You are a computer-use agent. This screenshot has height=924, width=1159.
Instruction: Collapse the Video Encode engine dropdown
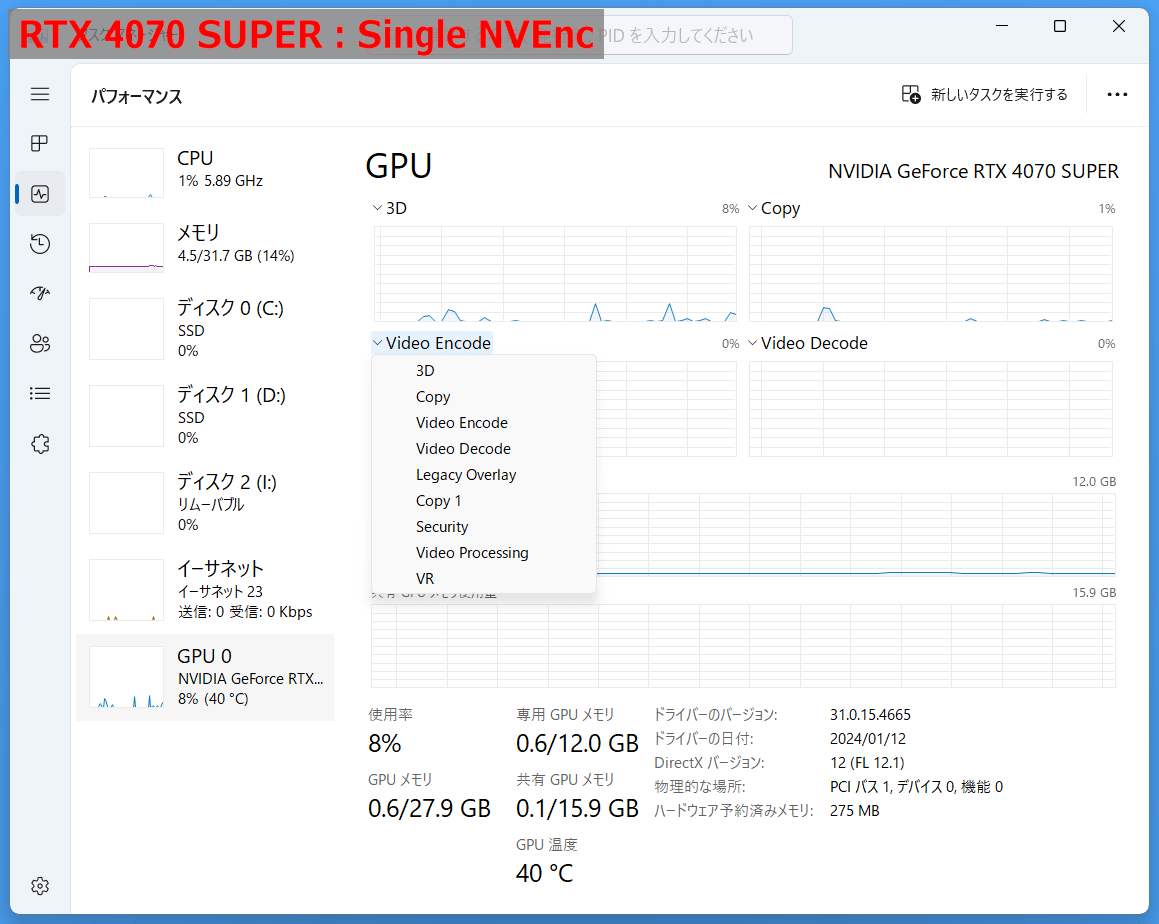point(432,343)
